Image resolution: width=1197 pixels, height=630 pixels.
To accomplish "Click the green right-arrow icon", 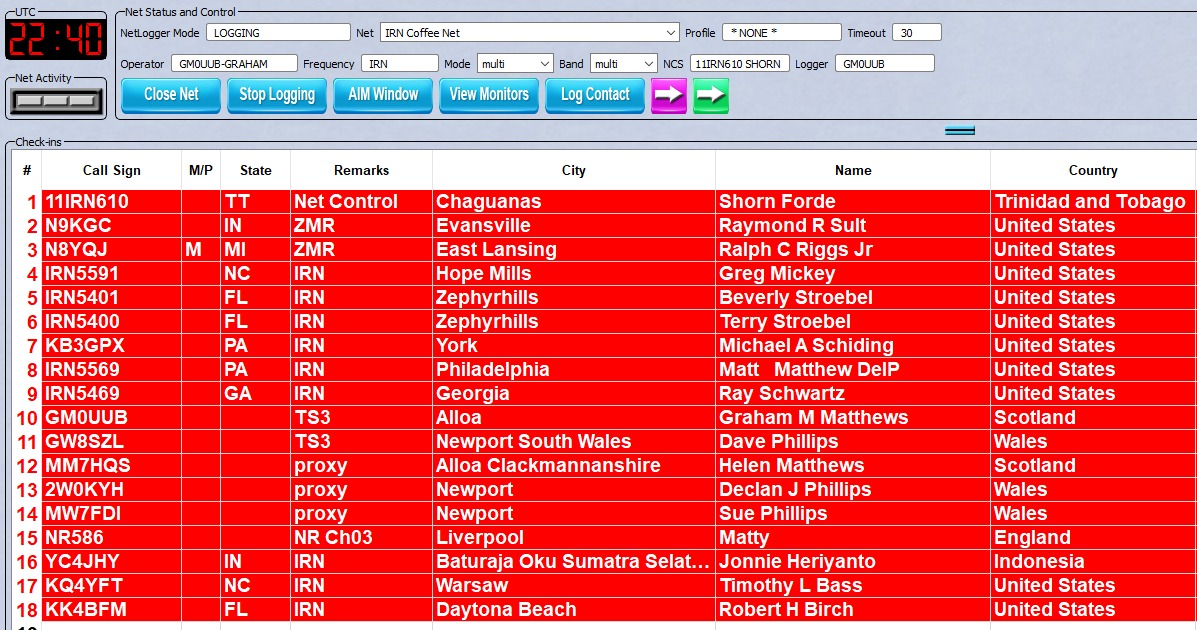I will [x=710, y=95].
